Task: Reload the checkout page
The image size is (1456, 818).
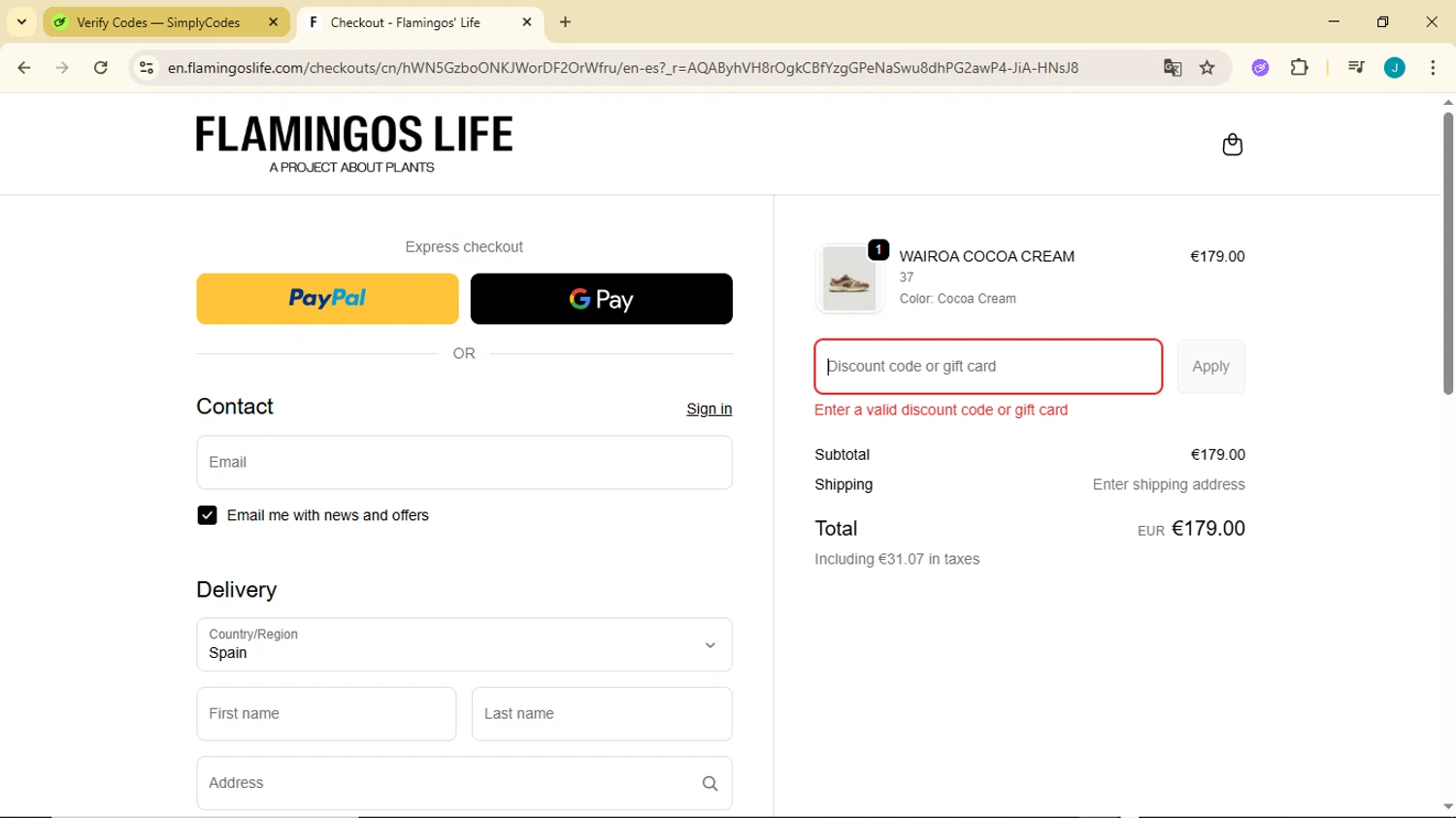Action: tap(101, 68)
